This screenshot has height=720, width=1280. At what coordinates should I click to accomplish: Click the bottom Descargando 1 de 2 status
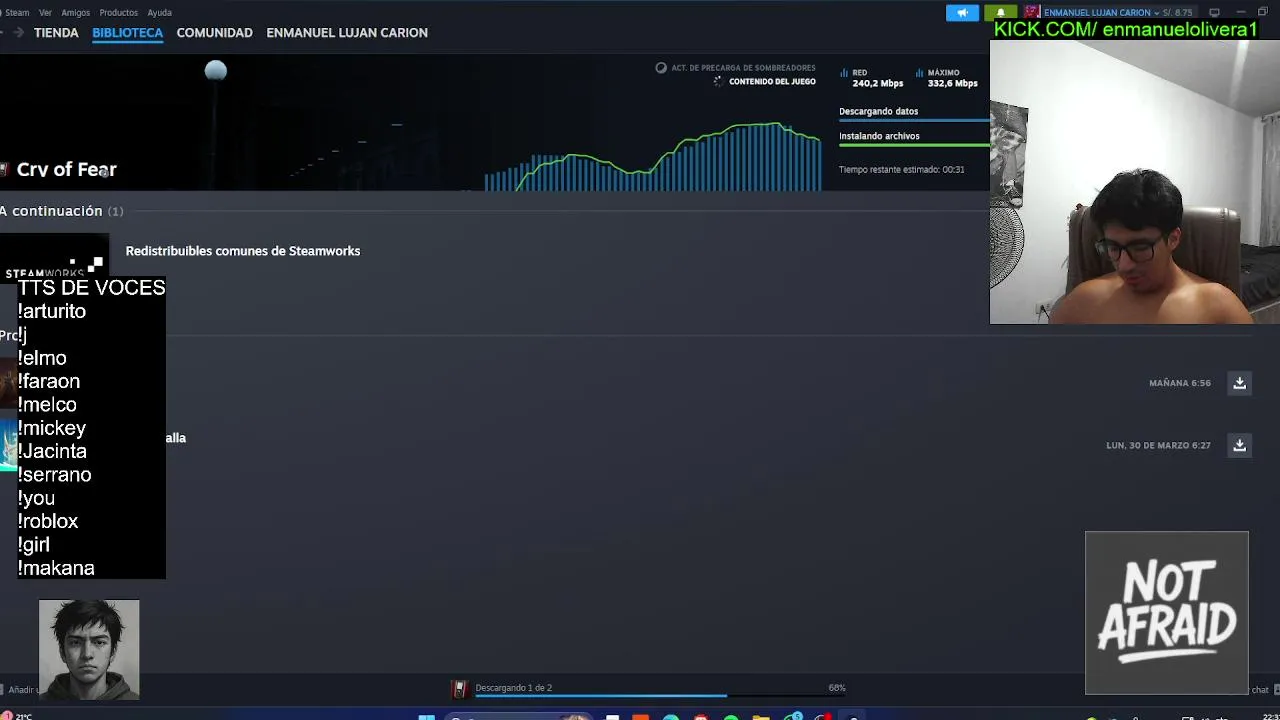[x=513, y=688]
